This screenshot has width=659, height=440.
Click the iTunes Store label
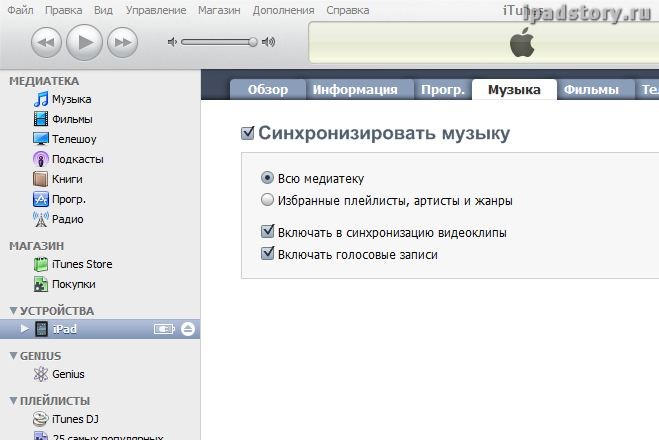(82, 264)
